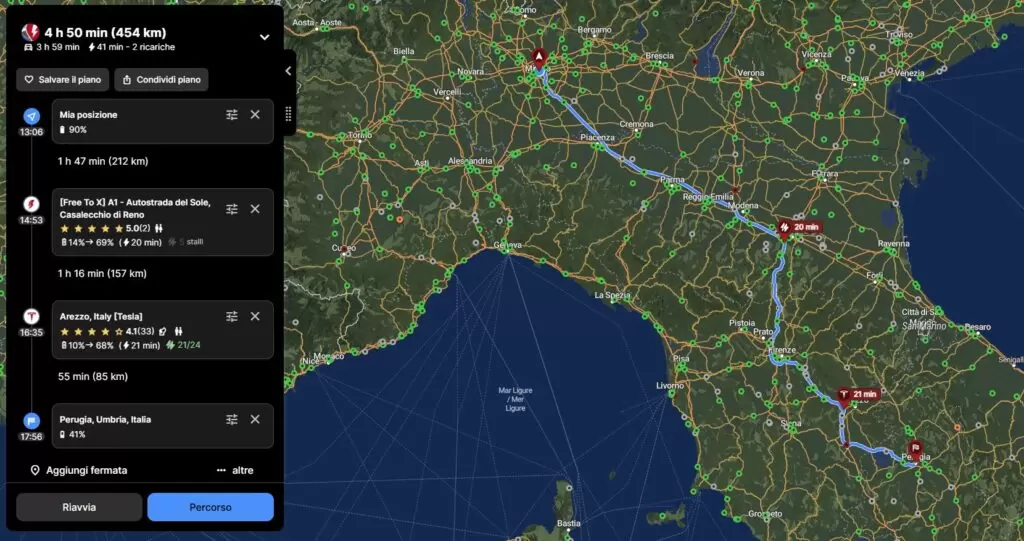Click the Salvare il piano button
1024x541 pixels.
pyautogui.click(x=63, y=80)
